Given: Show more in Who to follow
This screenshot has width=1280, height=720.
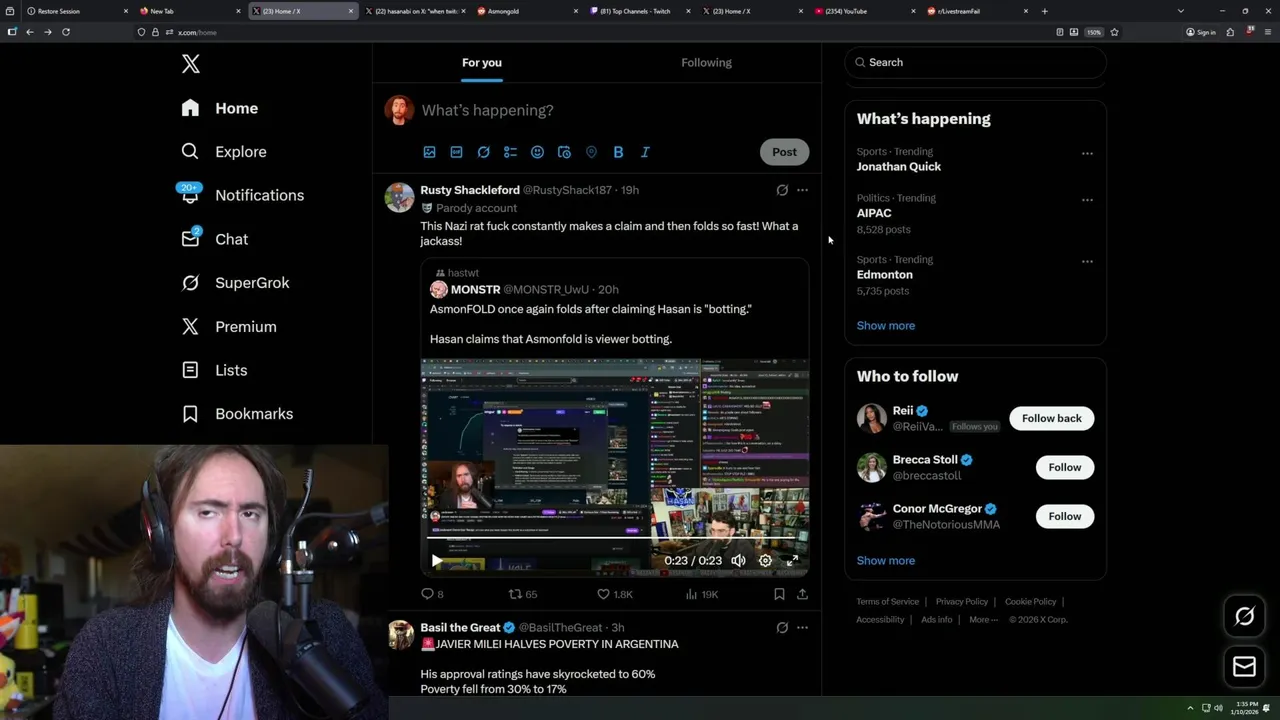Looking at the screenshot, I should 886,560.
